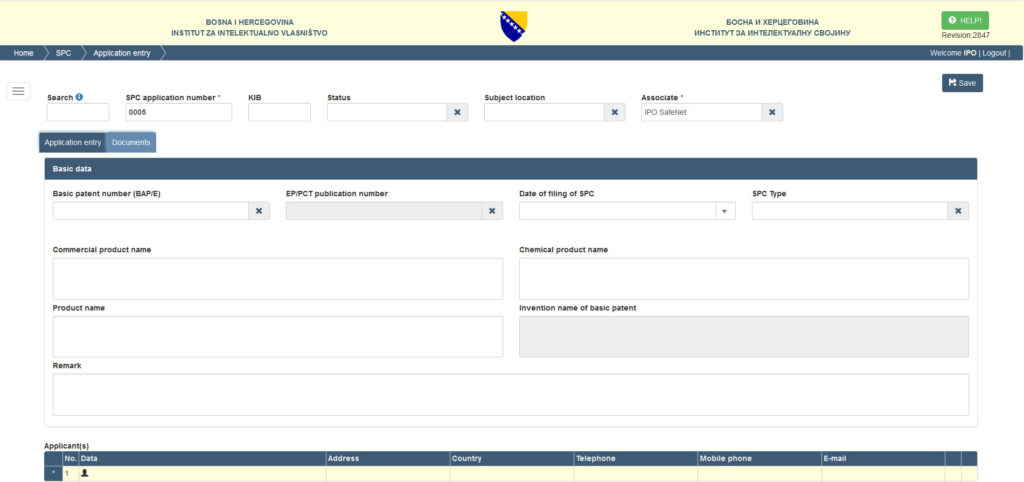1024x482 pixels.
Task: Select Application entry breadcrumb item
Action: coord(121,53)
